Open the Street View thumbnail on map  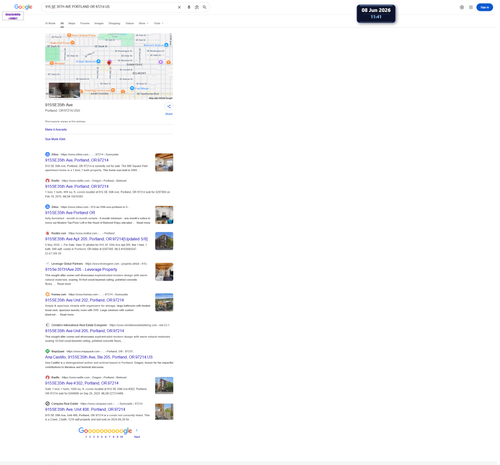point(64,90)
